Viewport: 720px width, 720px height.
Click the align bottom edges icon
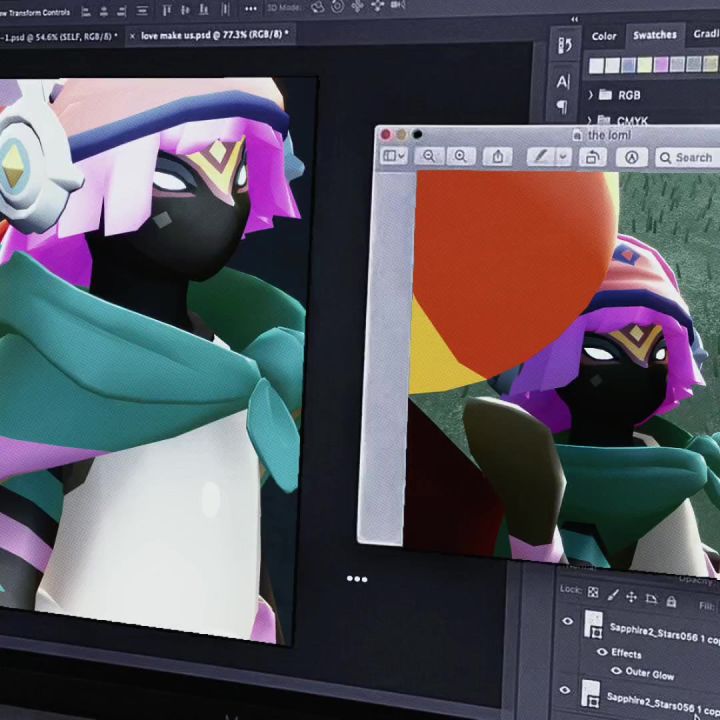[204, 9]
